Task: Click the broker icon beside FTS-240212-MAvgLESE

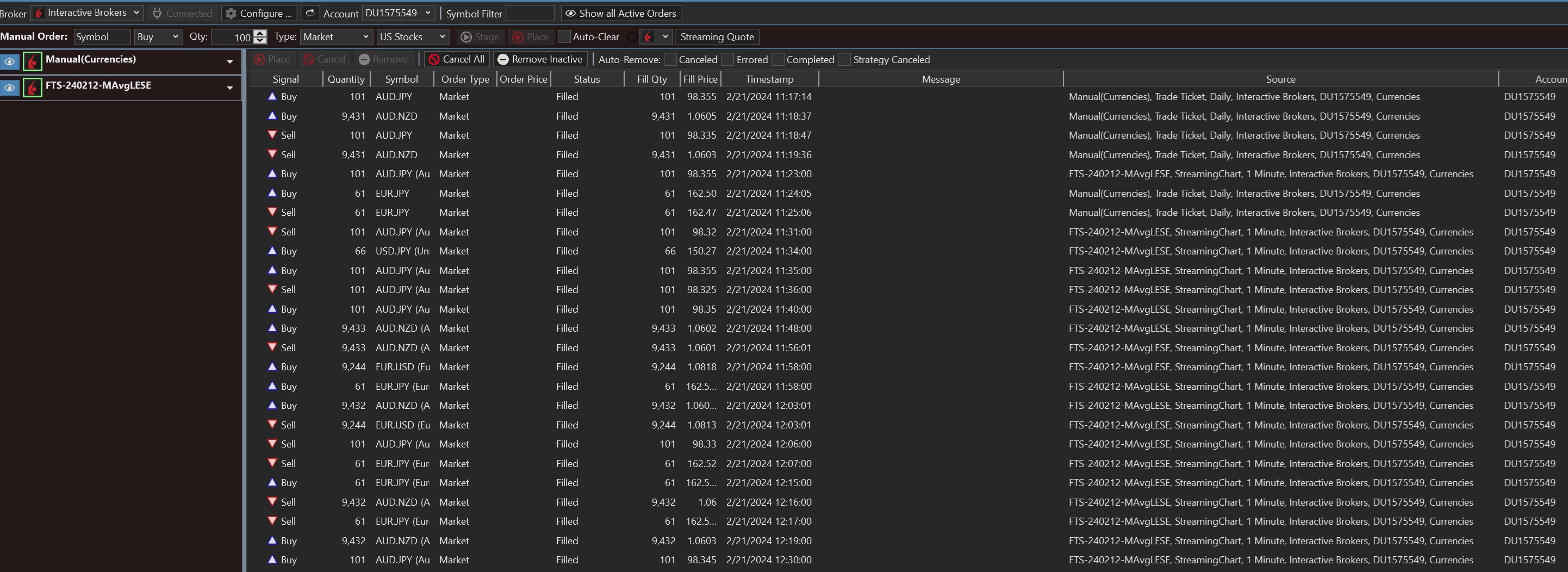Action: pyautogui.click(x=32, y=88)
